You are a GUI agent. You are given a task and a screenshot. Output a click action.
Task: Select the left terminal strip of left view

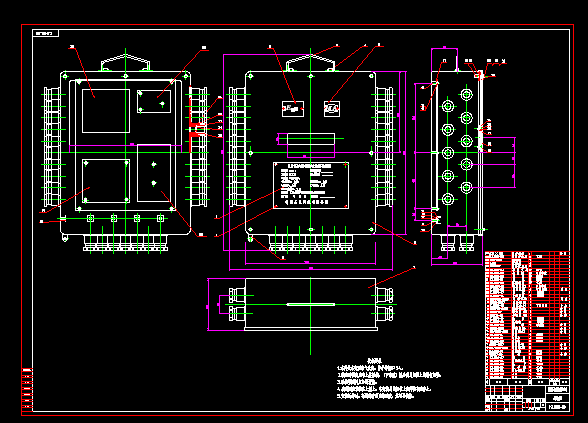click(52, 147)
